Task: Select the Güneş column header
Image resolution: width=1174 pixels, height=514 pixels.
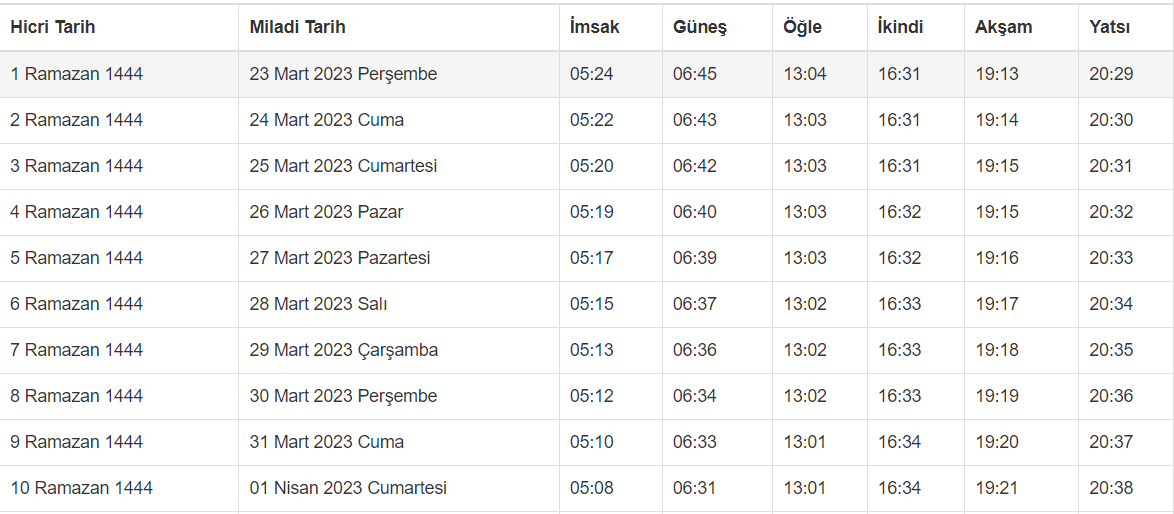Action: click(699, 27)
